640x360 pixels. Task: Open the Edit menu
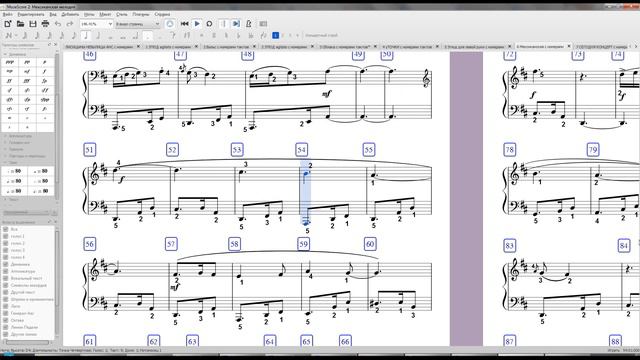31,14
